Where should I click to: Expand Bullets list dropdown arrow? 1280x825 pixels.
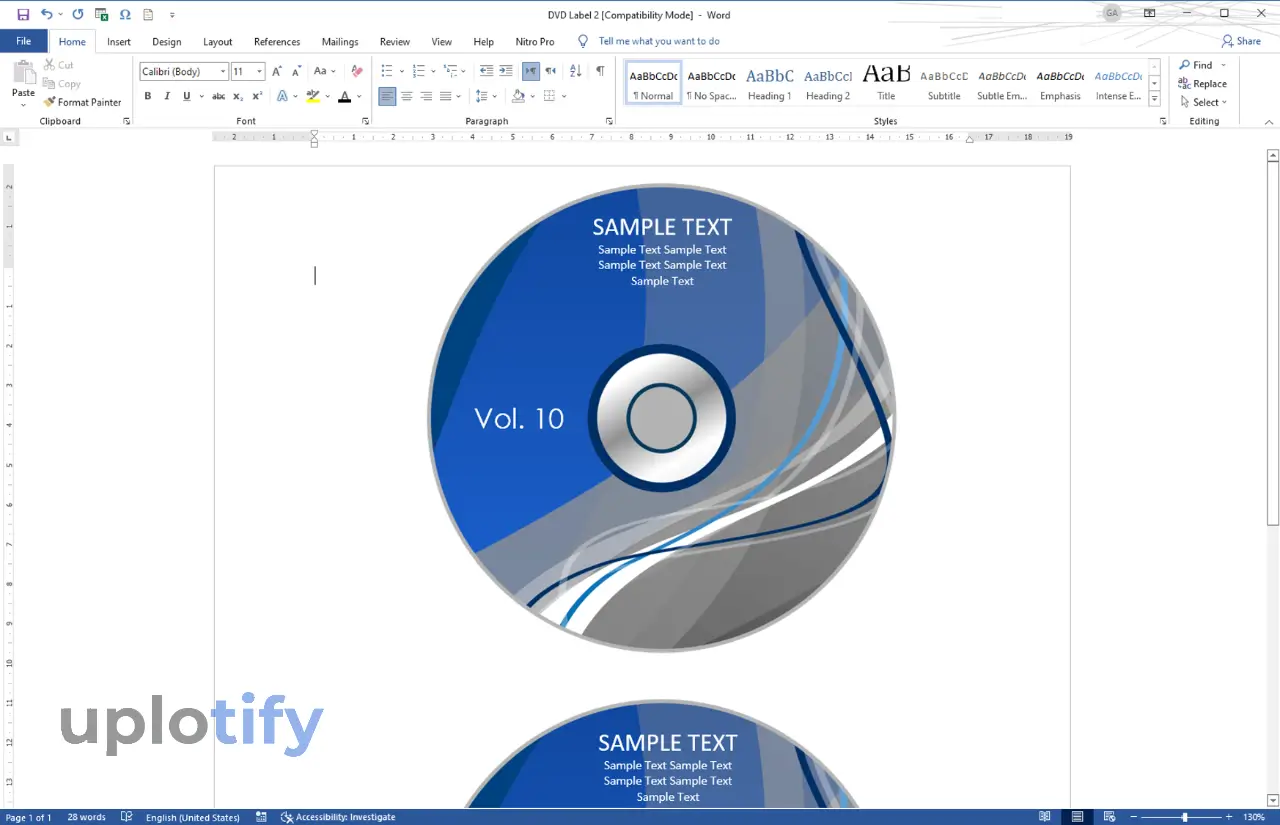pyautogui.click(x=402, y=71)
